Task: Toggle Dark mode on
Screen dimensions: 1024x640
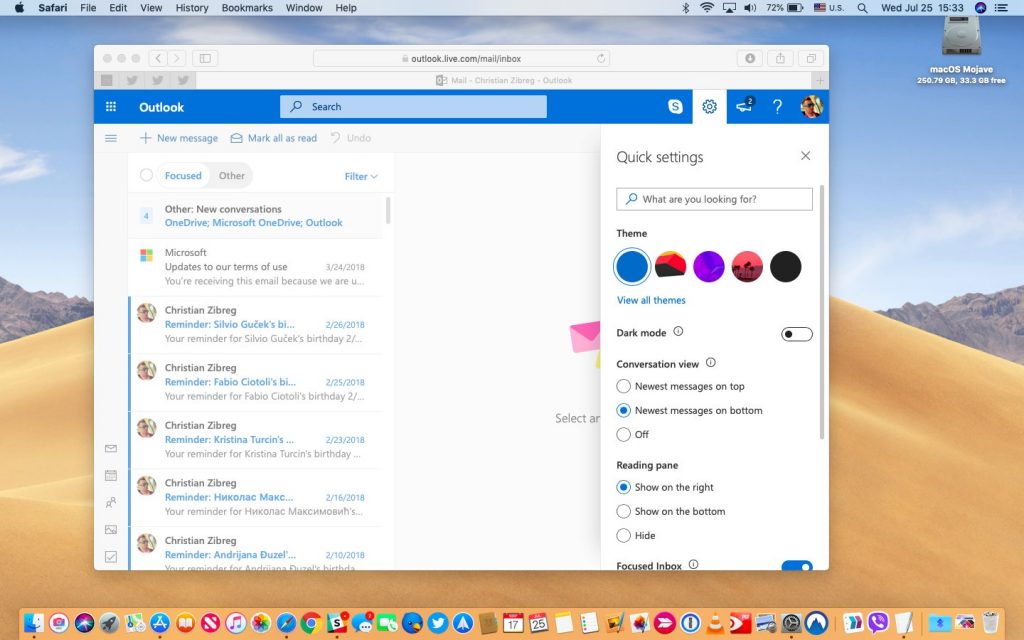Action: (x=796, y=333)
